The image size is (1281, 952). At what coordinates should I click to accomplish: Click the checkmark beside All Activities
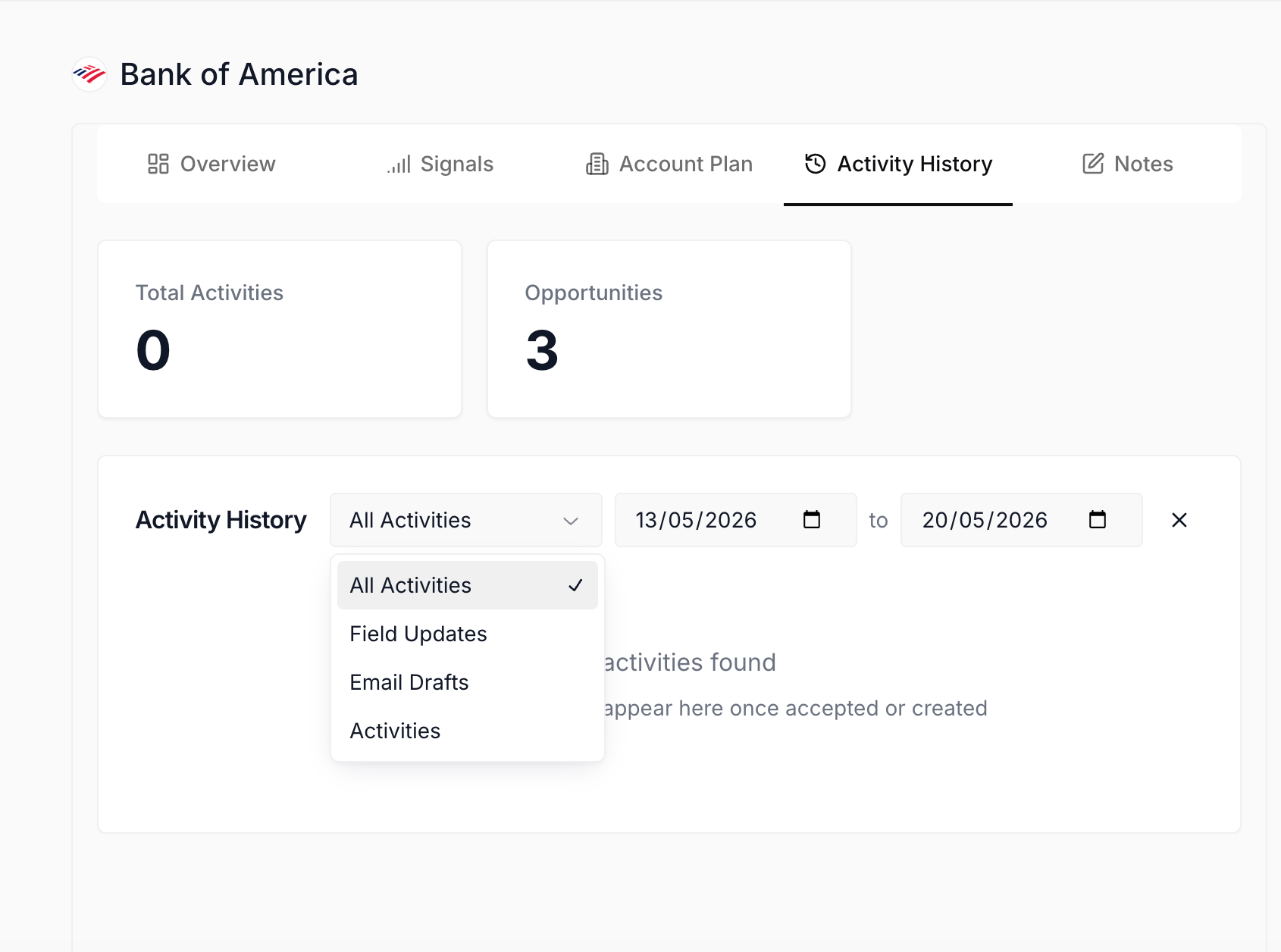click(575, 585)
